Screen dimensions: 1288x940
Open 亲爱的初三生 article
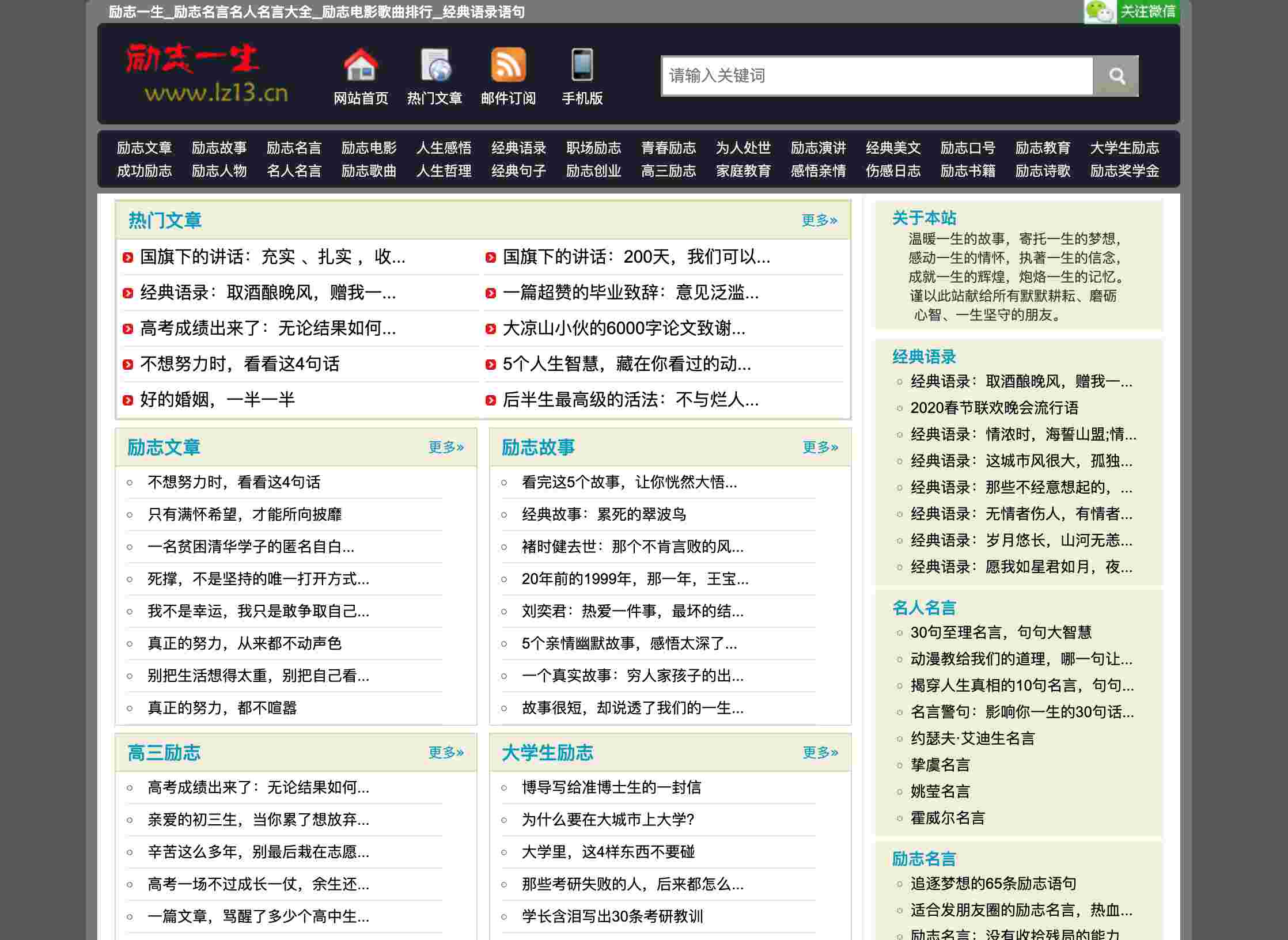click(x=258, y=820)
